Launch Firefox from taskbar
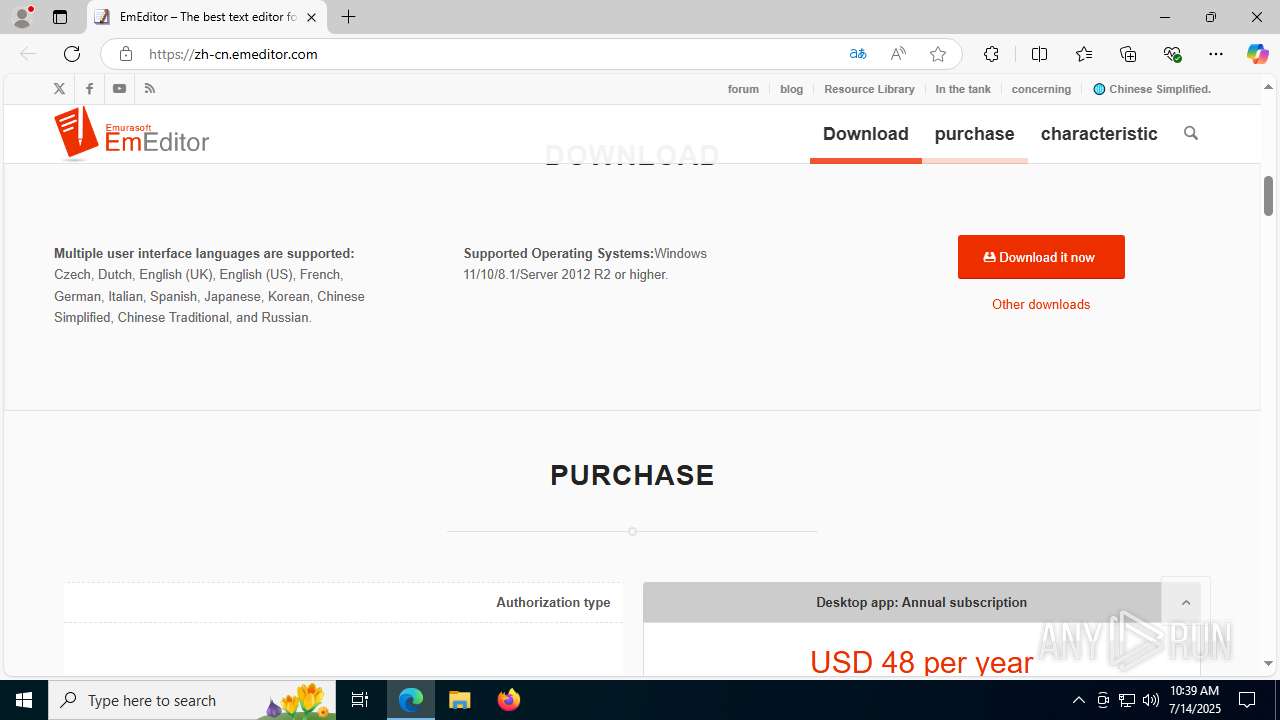Image resolution: width=1280 pixels, height=720 pixels. pyautogui.click(x=509, y=700)
